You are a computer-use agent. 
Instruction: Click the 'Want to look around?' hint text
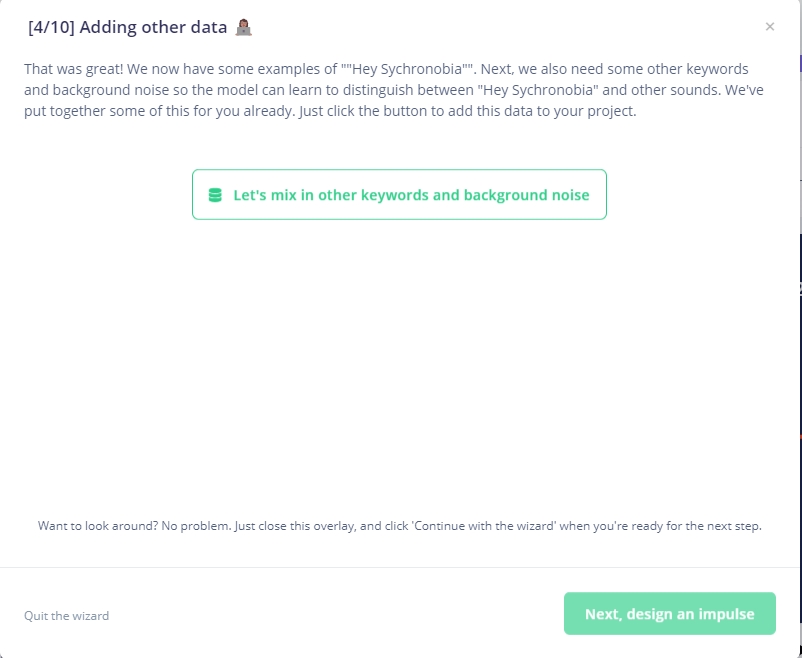(x=400, y=525)
